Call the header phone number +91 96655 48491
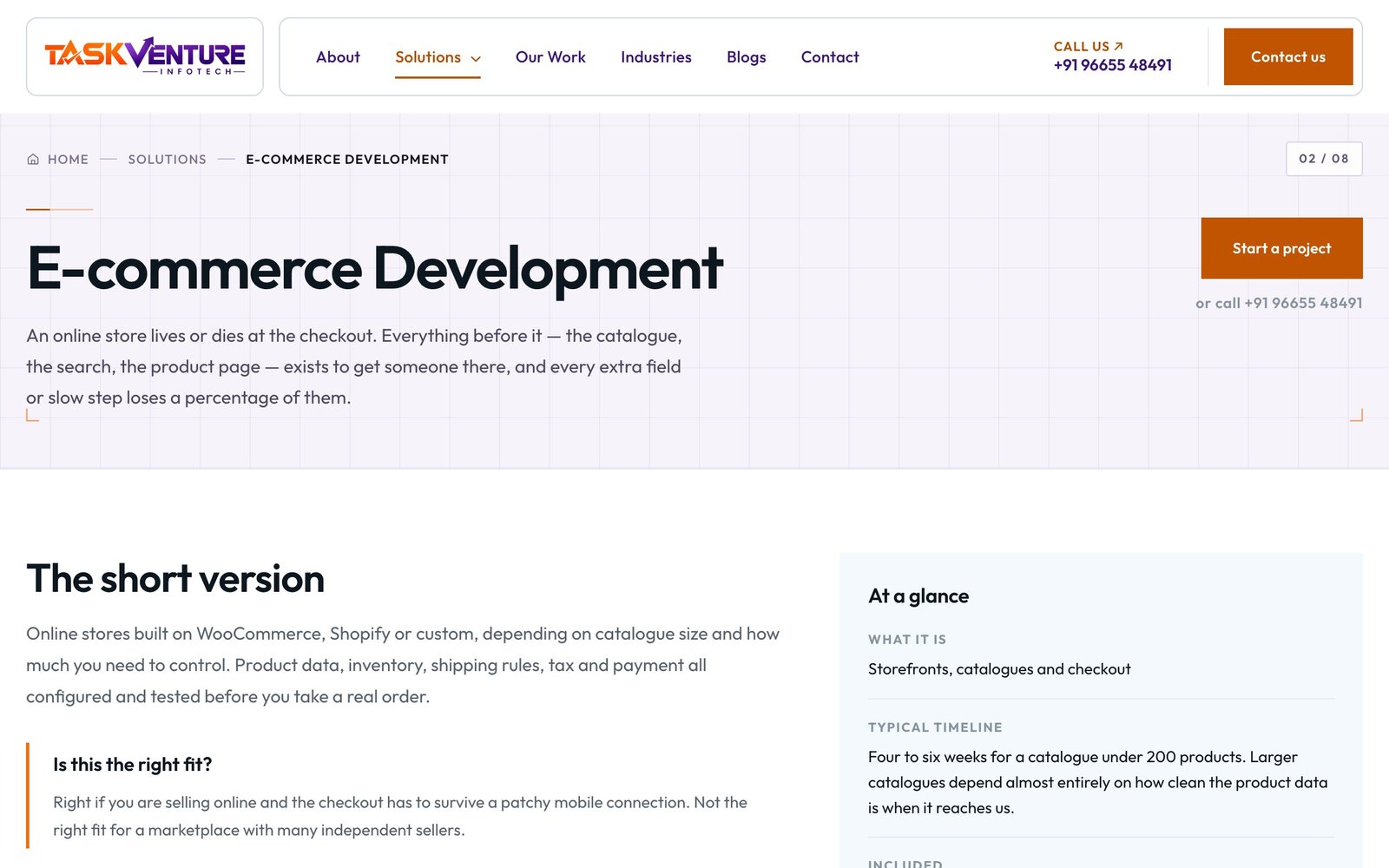The image size is (1389, 868). point(1112,65)
